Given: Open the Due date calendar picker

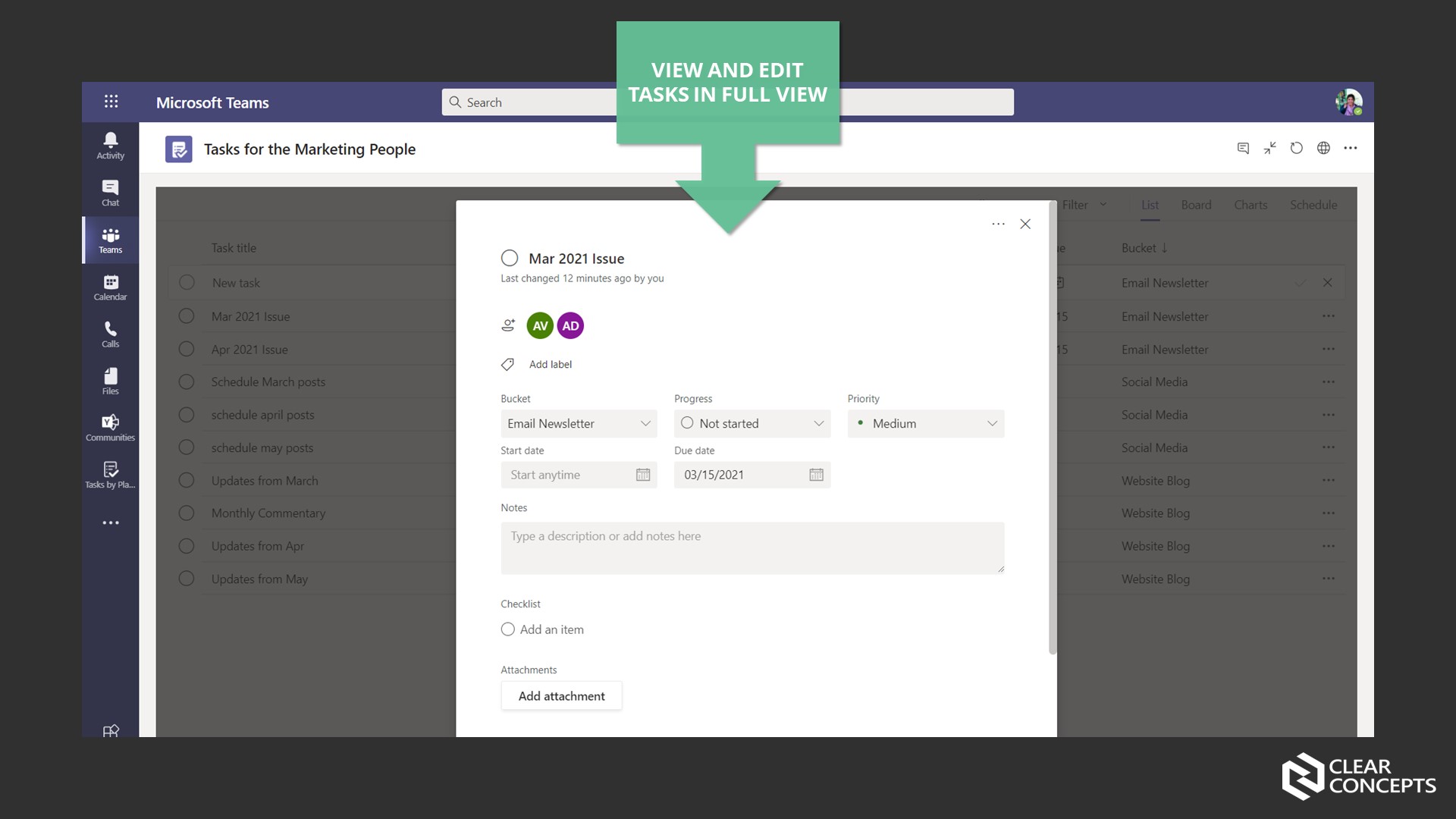Looking at the screenshot, I should pos(816,475).
